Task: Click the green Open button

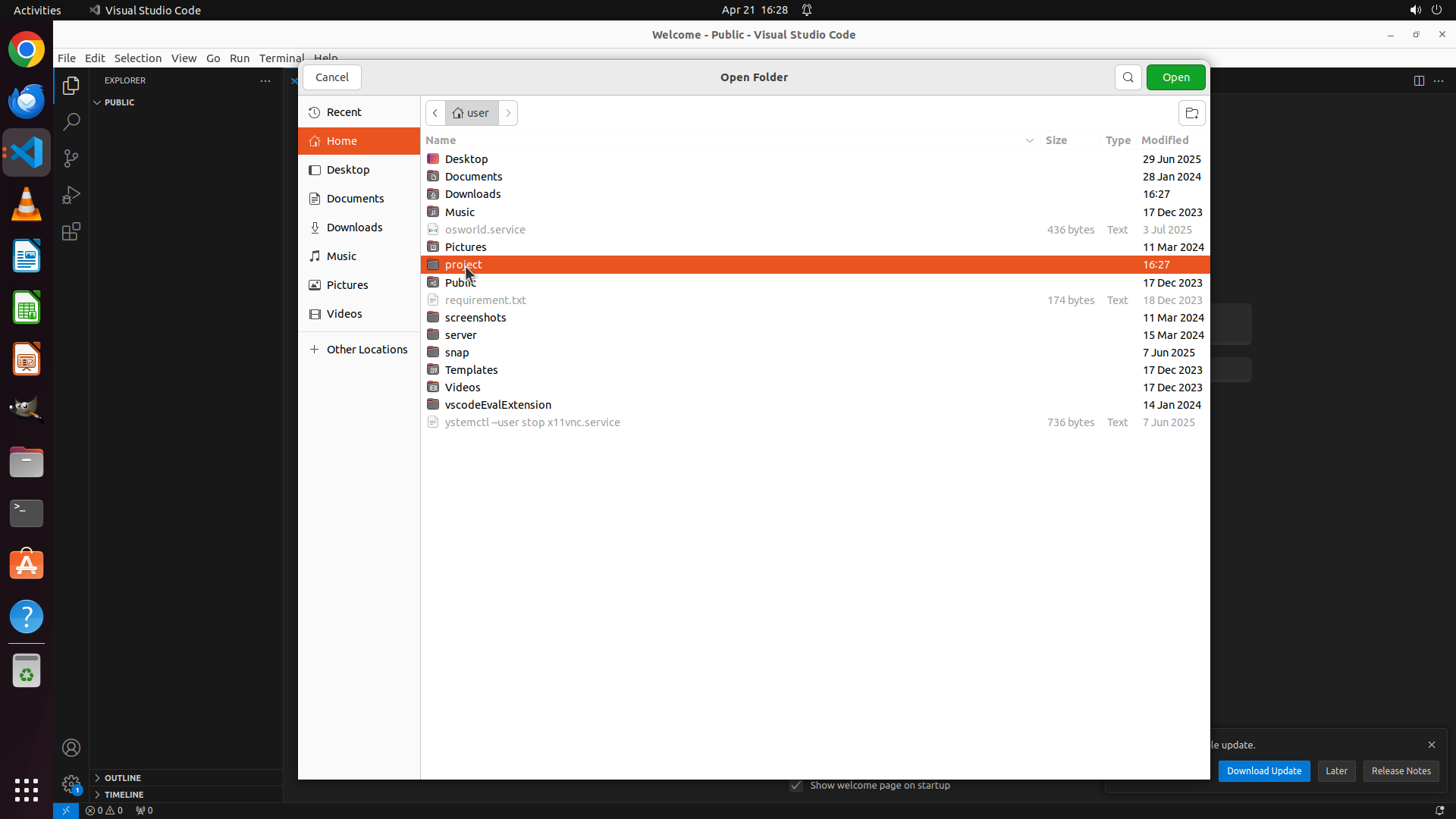Action: pyautogui.click(x=1175, y=77)
